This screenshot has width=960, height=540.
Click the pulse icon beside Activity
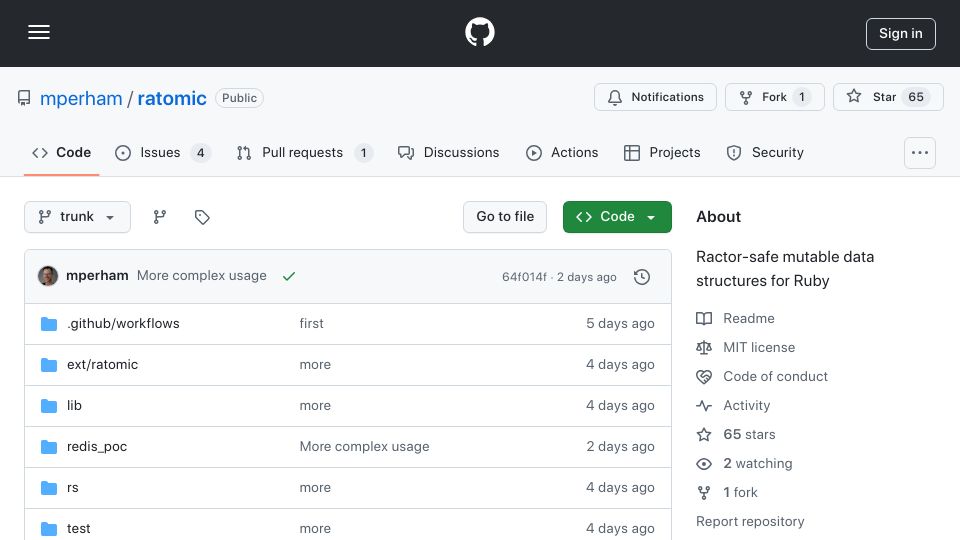point(704,405)
